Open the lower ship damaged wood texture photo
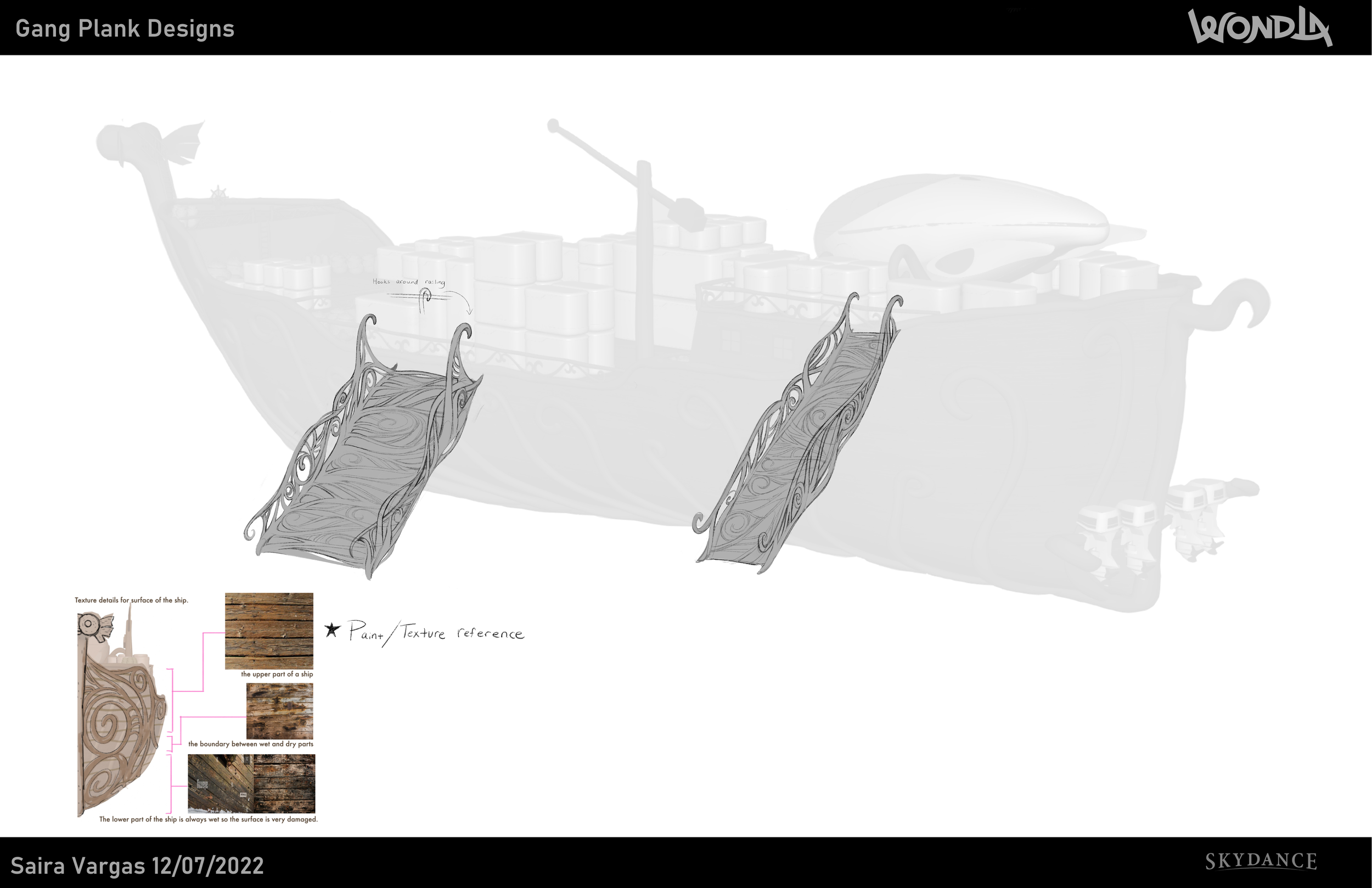Viewport: 1372px width, 888px height. coord(251,783)
